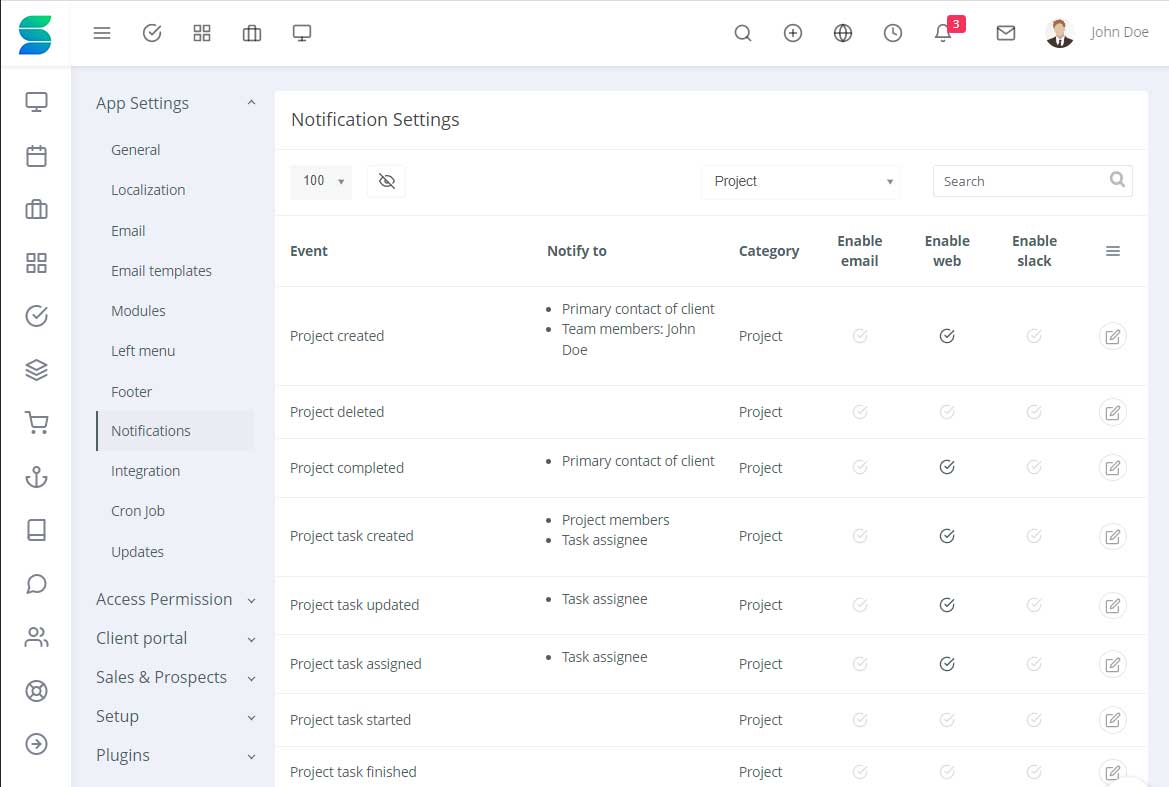Expand the Access Permission section
This screenshot has width=1169, height=787.
pos(175,599)
